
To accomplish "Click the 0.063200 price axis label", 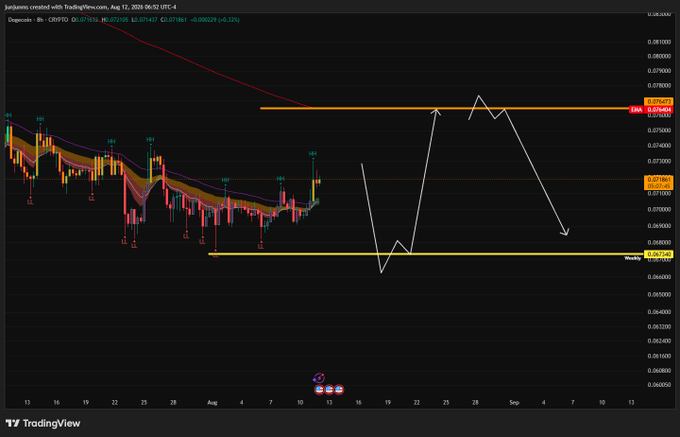I will click(x=659, y=326).
